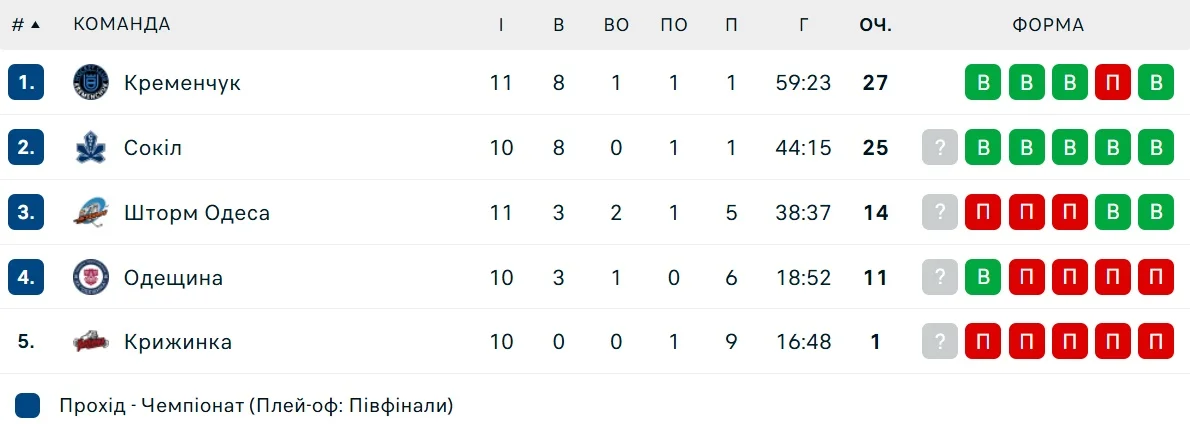Click the Шторм Одеса team logo
Screen dimensions: 1190x424
pos(91,213)
